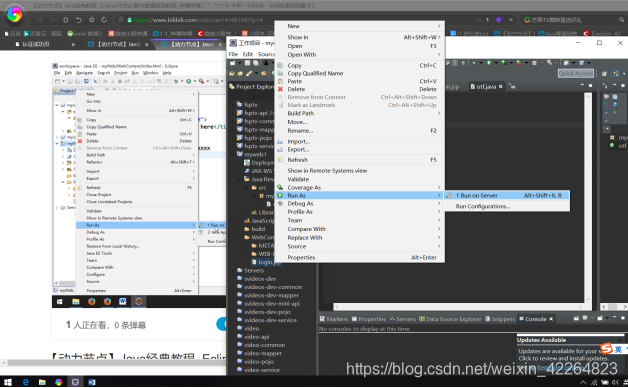Switch to the Properties tab in bottom panel
Screen dimensions: 628x388
point(368,319)
